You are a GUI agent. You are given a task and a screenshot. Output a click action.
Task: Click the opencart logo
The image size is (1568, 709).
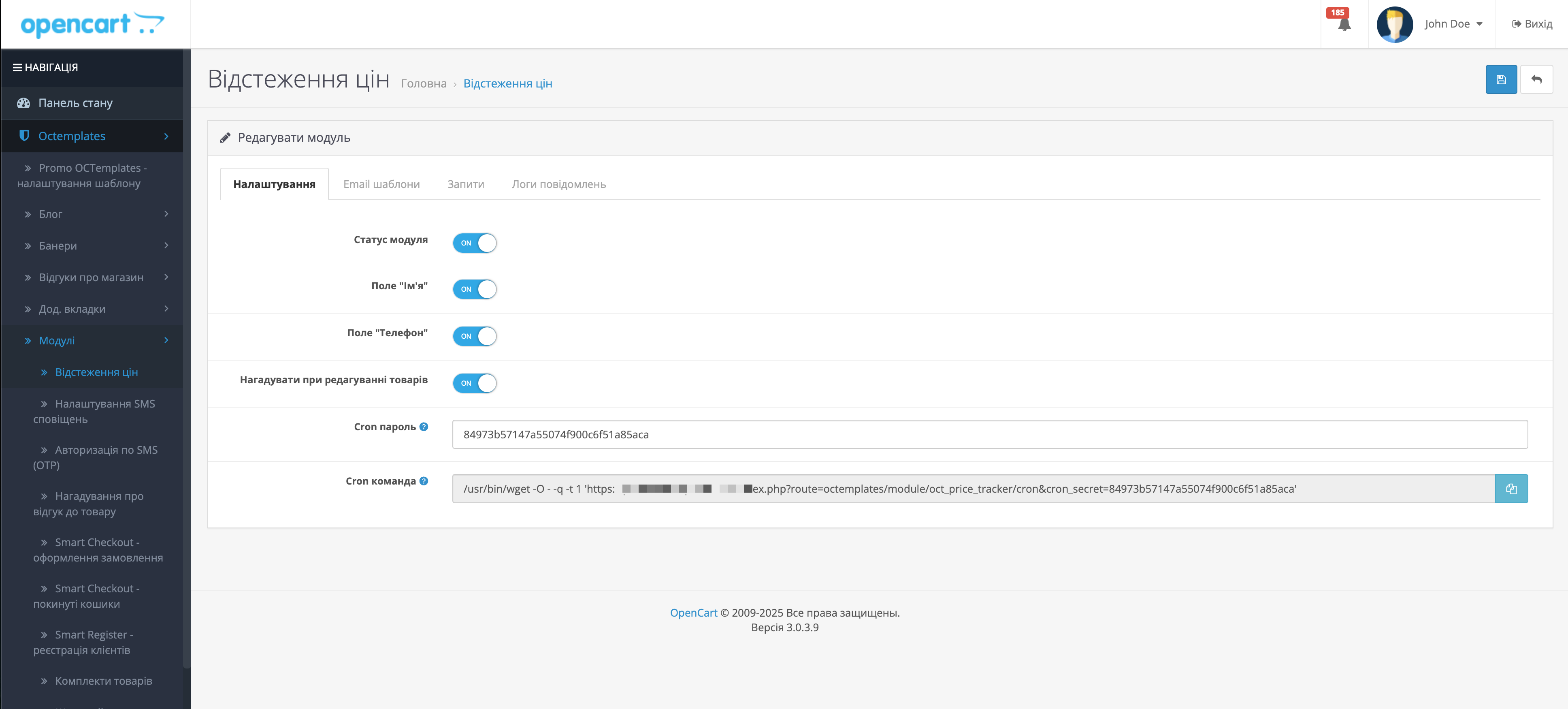coord(92,24)
